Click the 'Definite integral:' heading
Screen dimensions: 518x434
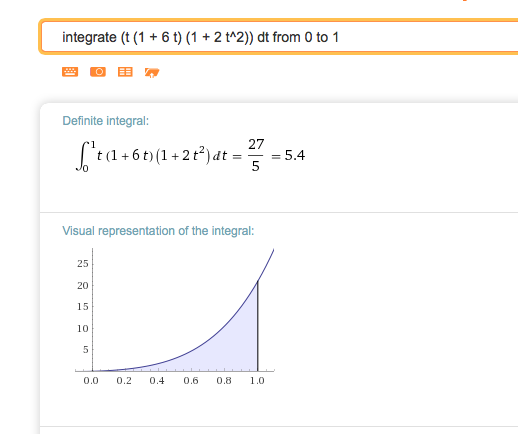point(106,121)
